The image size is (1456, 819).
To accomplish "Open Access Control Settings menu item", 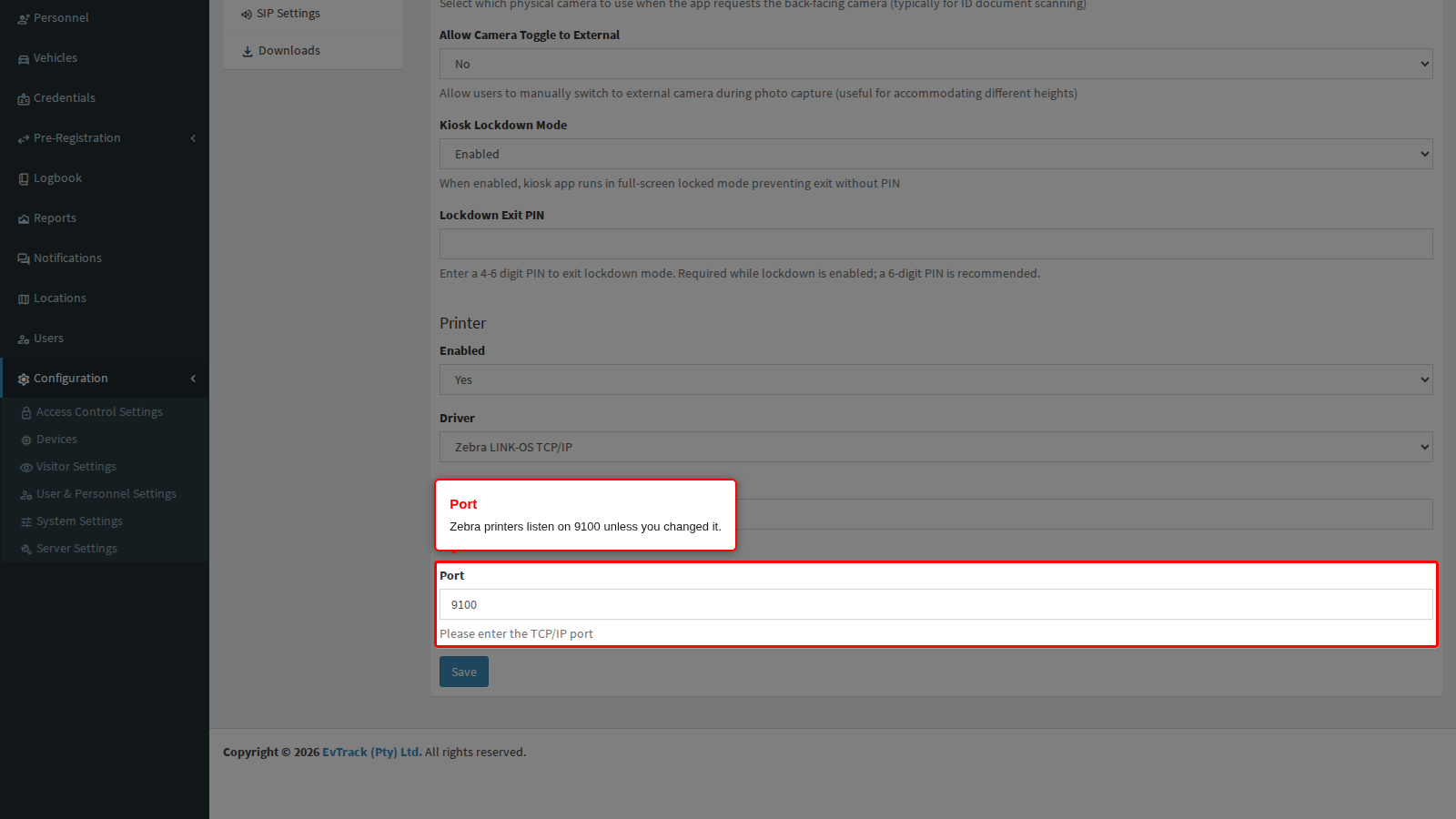I will [x=105, y=412].
